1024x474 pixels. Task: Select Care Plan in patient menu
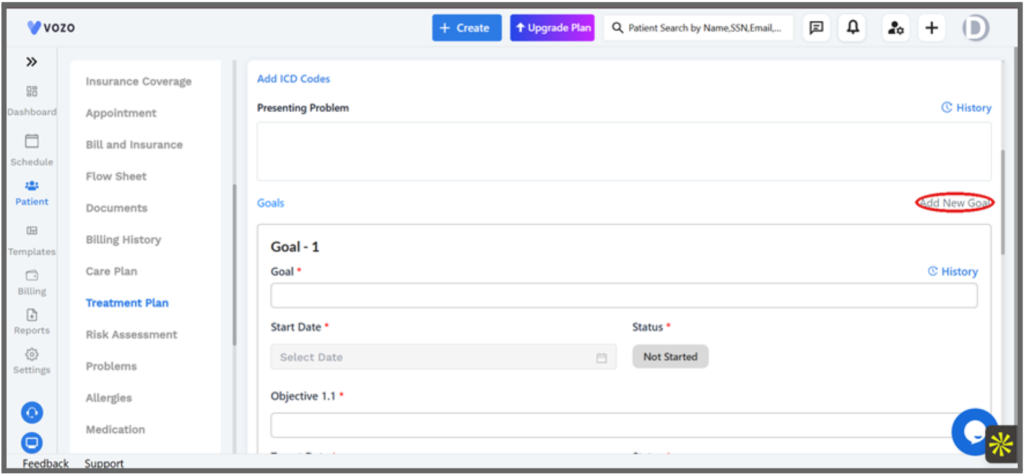pos(112,271)
